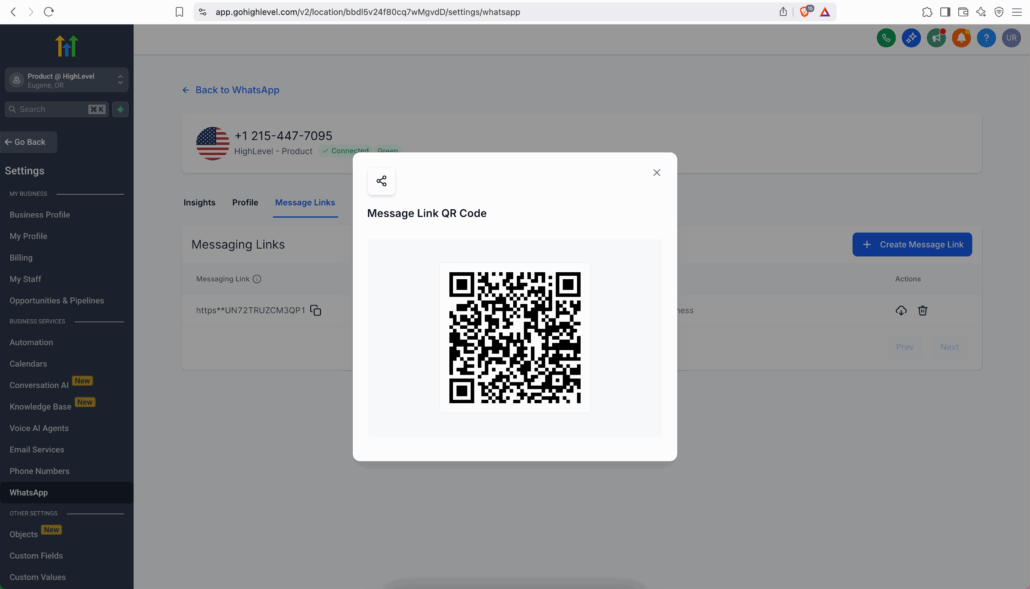Reload the page with browser refresh icon

point(49,12)
